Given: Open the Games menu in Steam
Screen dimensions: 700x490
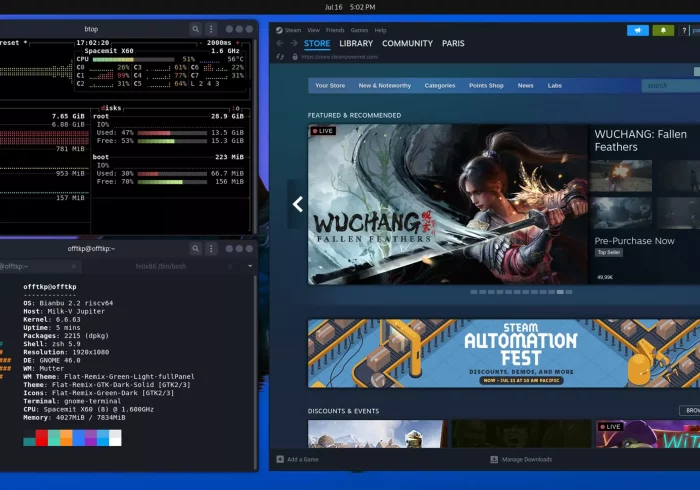Looking at the screenshot, I should [359, 30].
